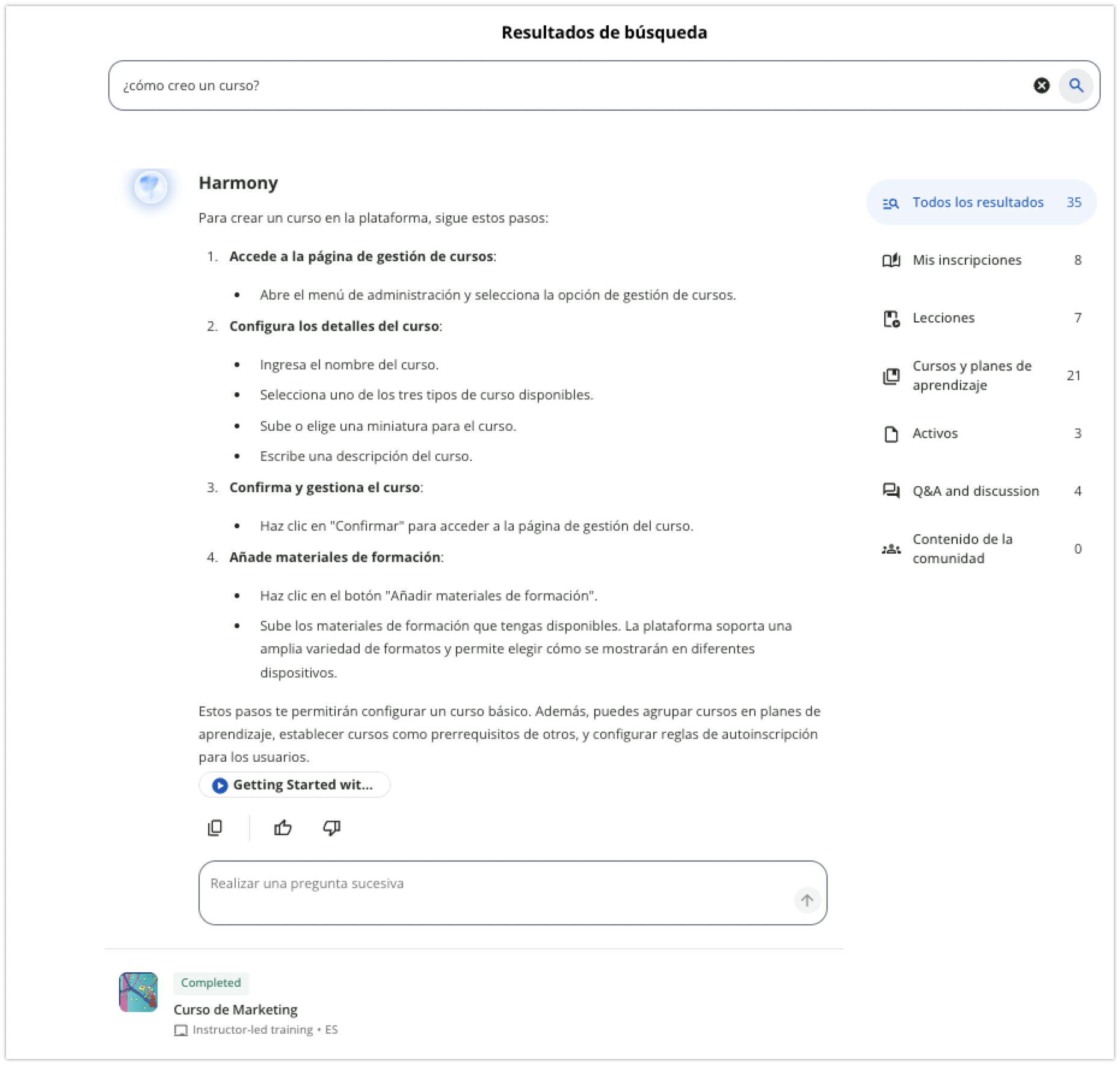This screenshot has width=1120, height=1065.
Task: Copy the Harmony answer with copy icon
Action: [215, 828]
